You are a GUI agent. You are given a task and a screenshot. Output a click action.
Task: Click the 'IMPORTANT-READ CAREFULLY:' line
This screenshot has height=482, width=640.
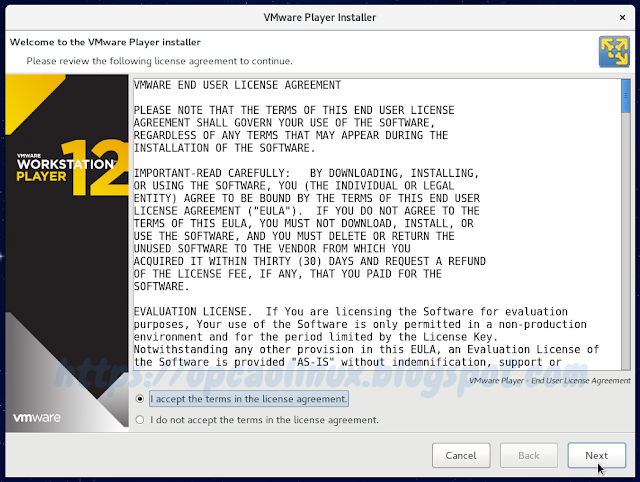tap(306, 173)
